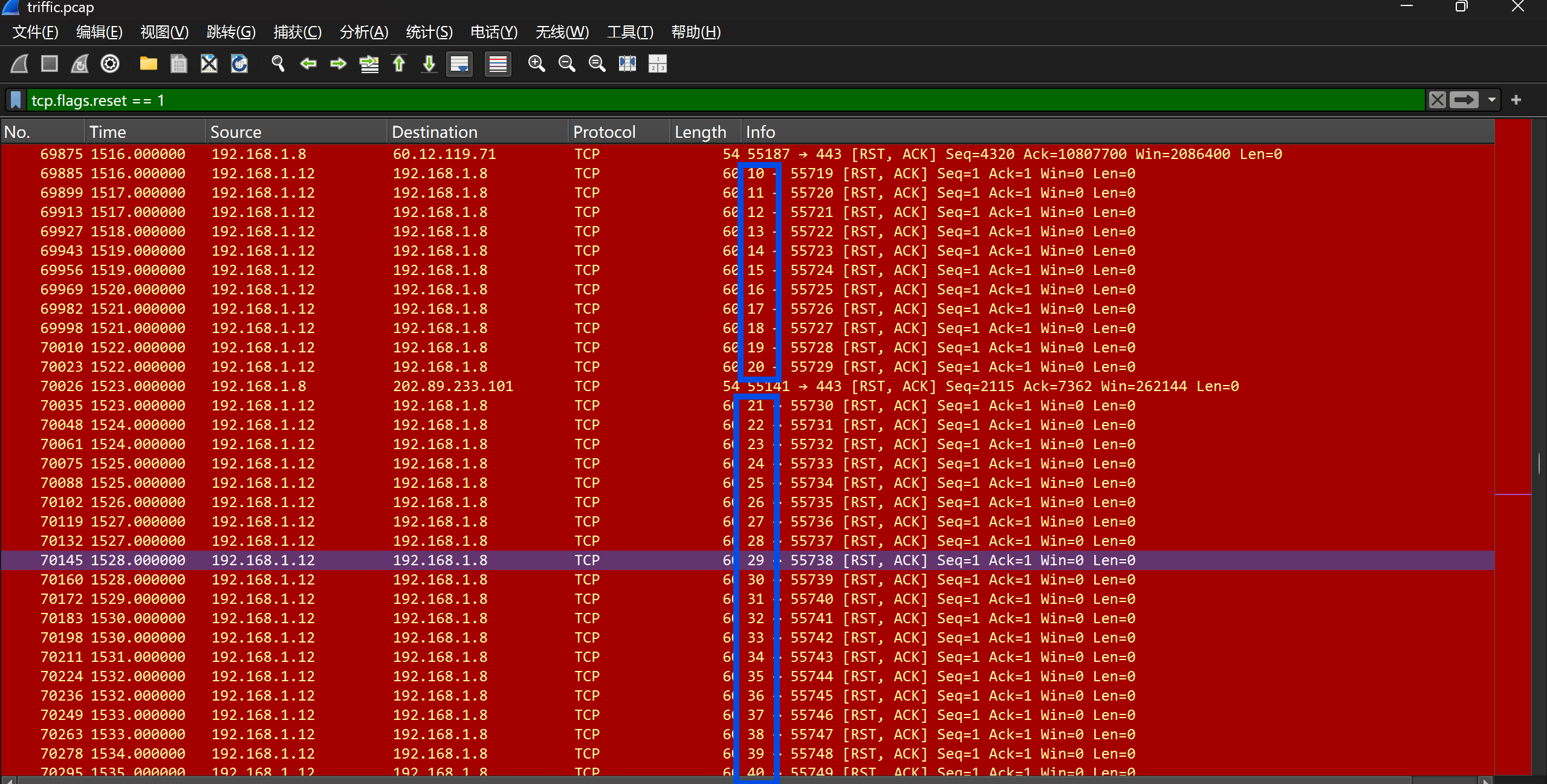Reset text to normal size
This screenshot has width=1547, height=784.
coord(597,63)
